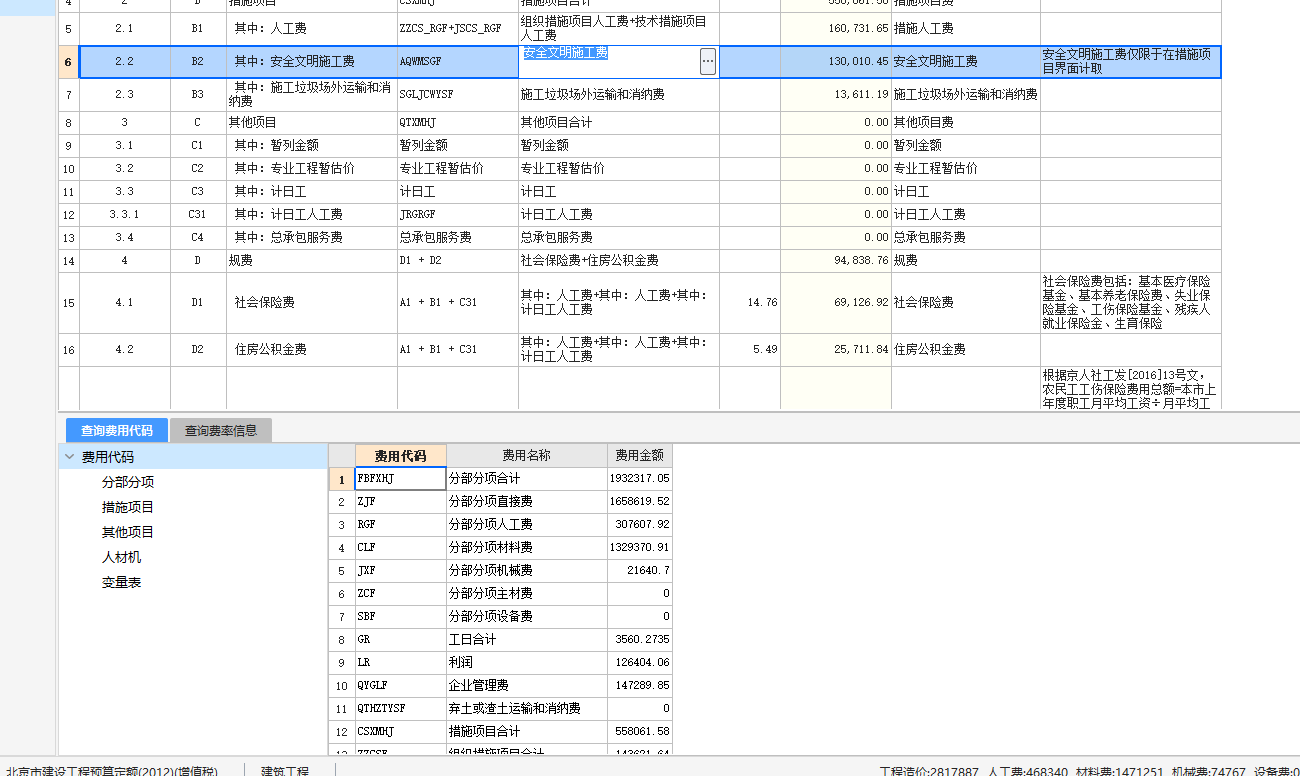
Task: Click the 5.49 rate cell
Action: coord(750,350)
